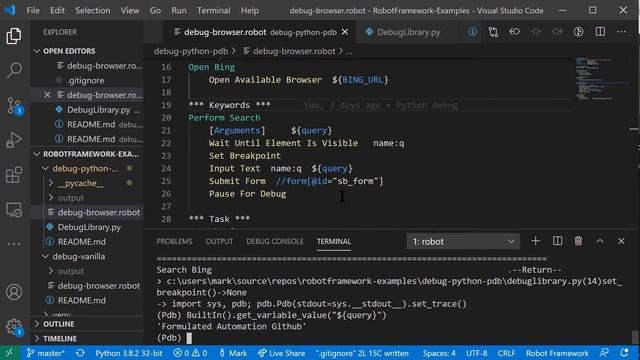Synchronize changes icon in status bar

click(80, 353)
